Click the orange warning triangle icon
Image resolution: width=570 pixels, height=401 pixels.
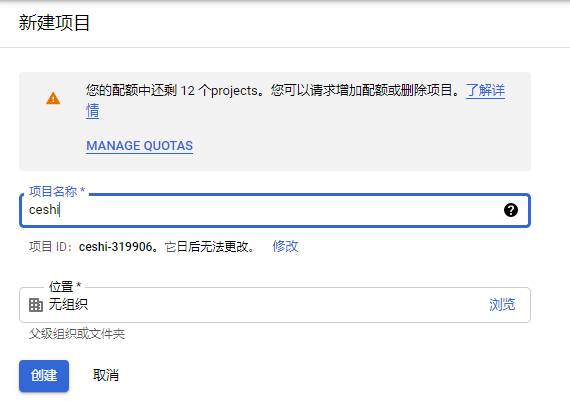[53, 99]
